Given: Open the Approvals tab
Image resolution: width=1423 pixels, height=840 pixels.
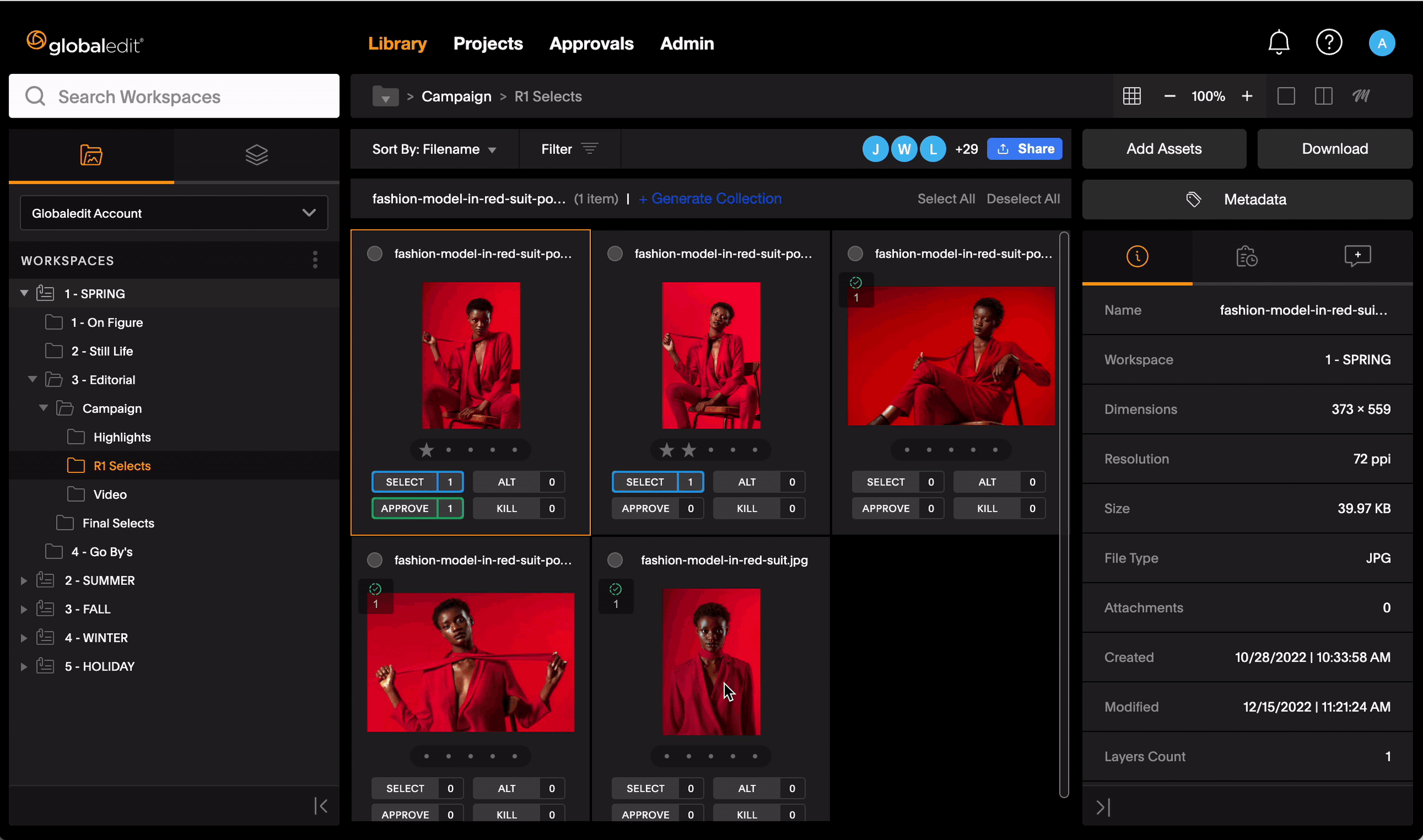Looking at the screenshot, I should coord(591,43).
